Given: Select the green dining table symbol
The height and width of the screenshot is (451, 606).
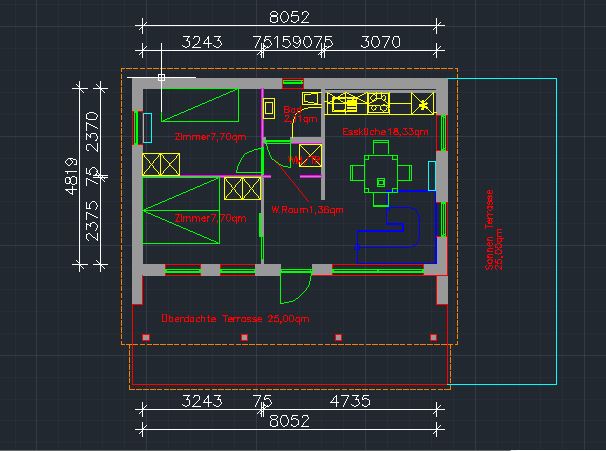Looking at the screenshot, I should [381, 173].
